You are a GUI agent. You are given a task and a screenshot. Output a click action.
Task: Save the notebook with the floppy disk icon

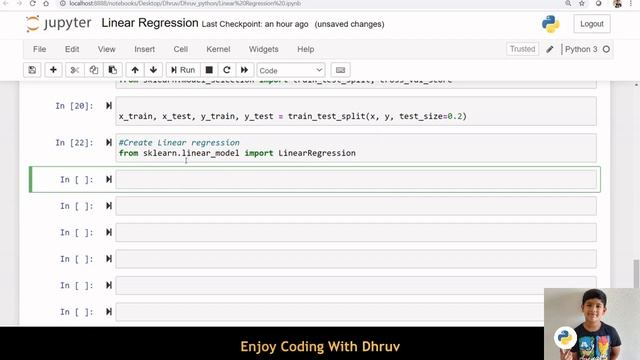[x=32, y=70]
